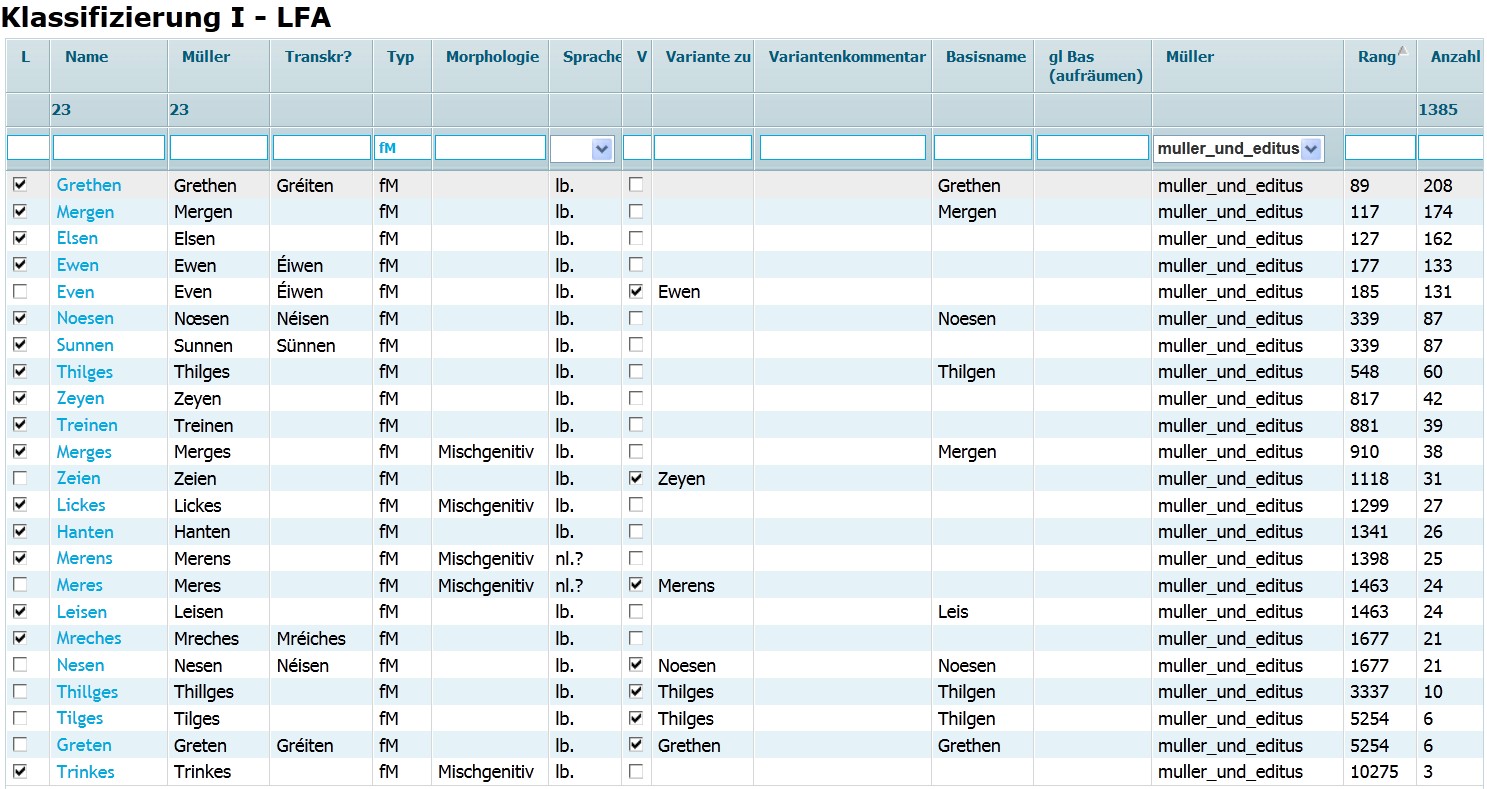Sort by the Variante zu column header

click(708, 57)
